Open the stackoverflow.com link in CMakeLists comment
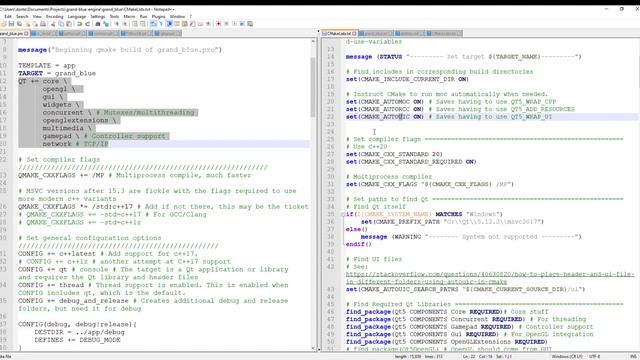640x360 pixels. 490,278
